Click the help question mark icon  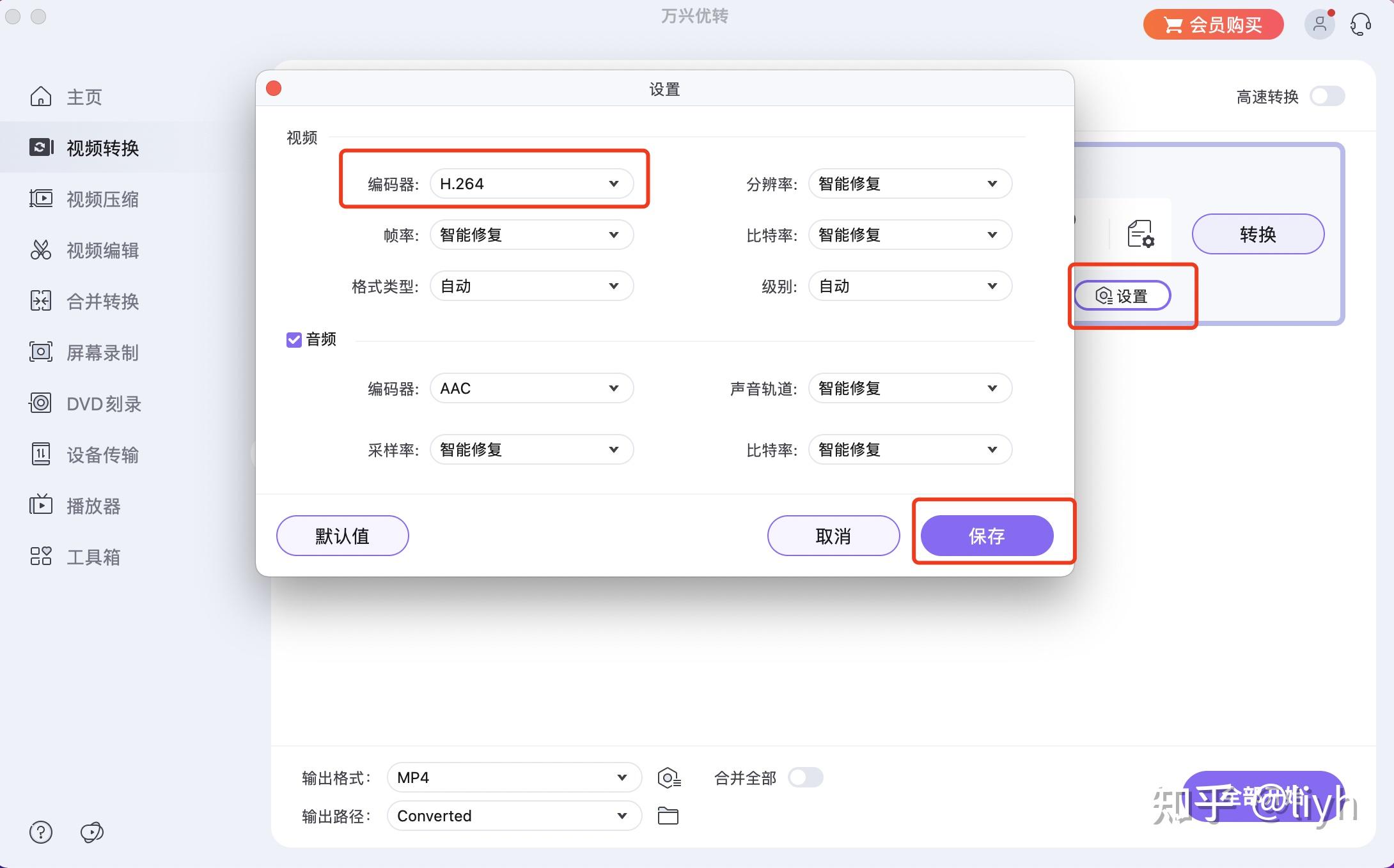[40, 832]
